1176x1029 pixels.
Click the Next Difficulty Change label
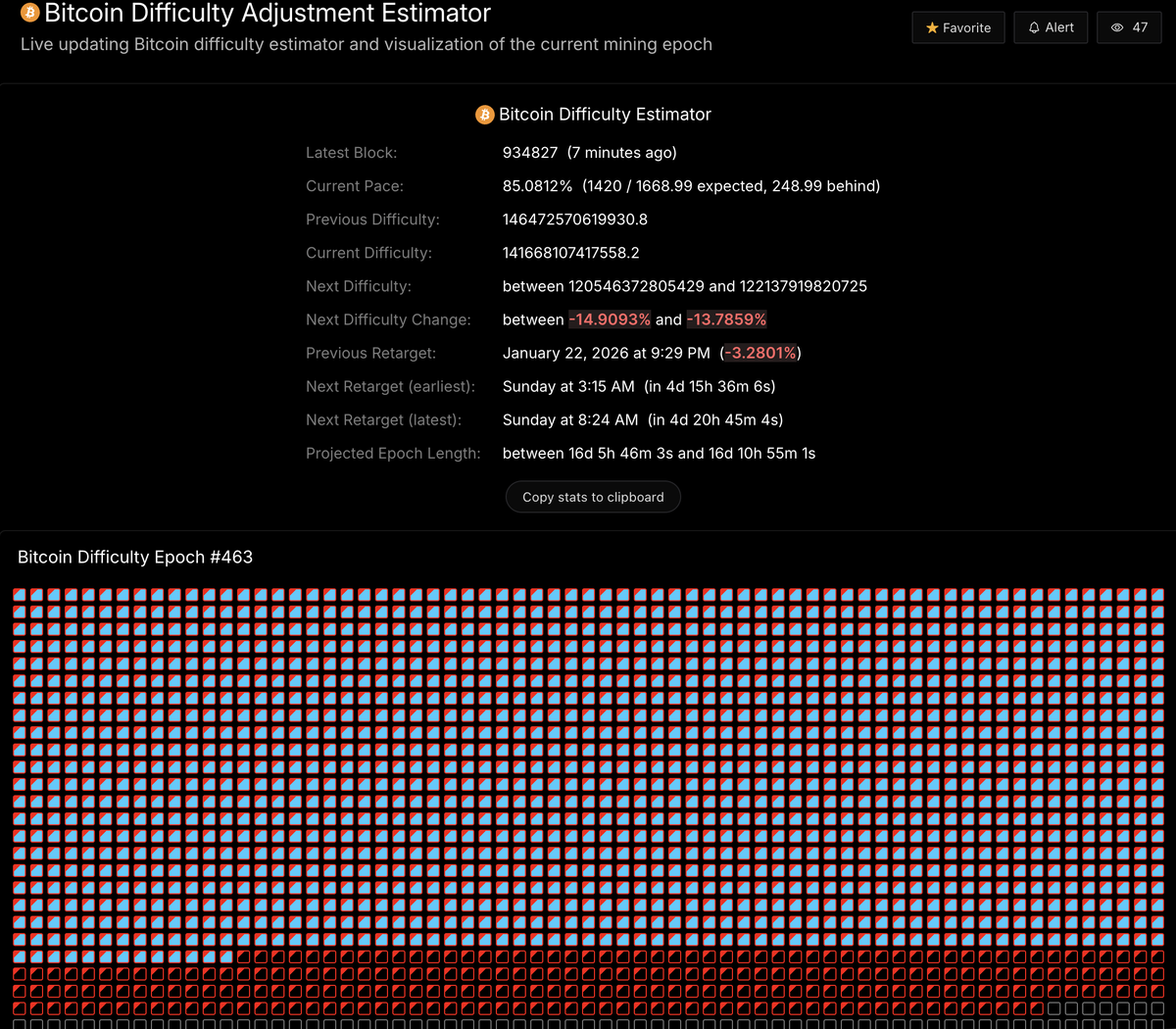coord(388,319)
